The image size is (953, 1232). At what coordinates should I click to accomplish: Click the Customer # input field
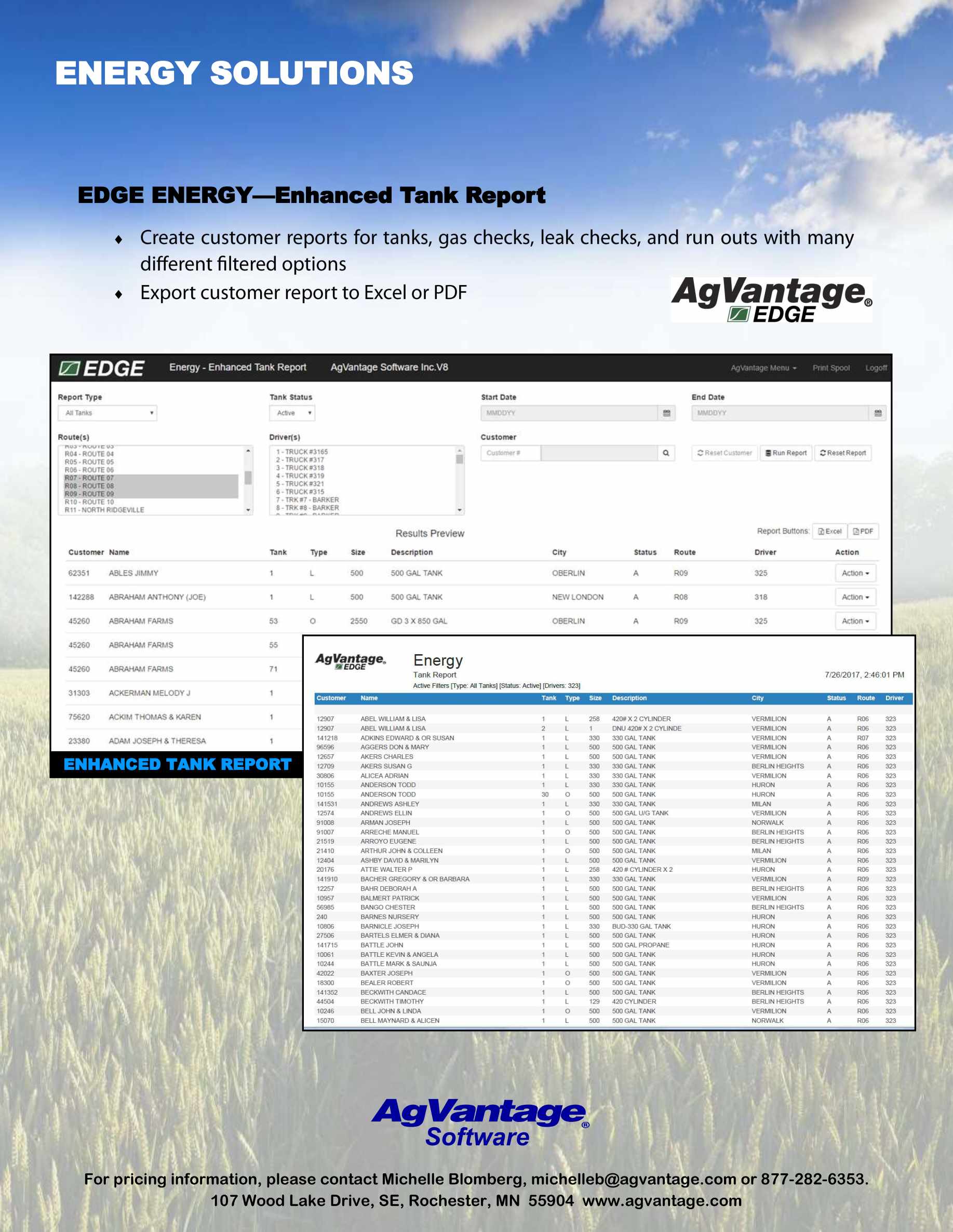(x=511, y=453)
